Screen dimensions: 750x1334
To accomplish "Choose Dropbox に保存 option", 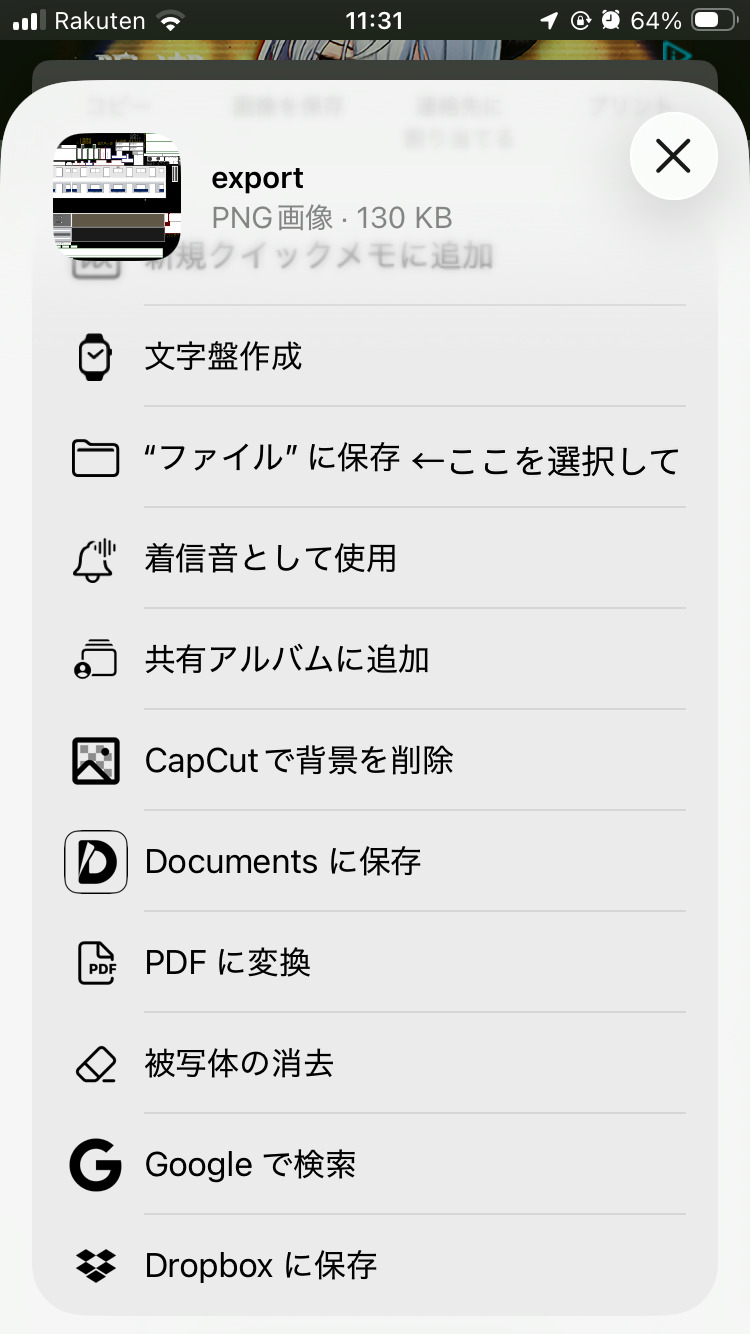I will 260,1266.
